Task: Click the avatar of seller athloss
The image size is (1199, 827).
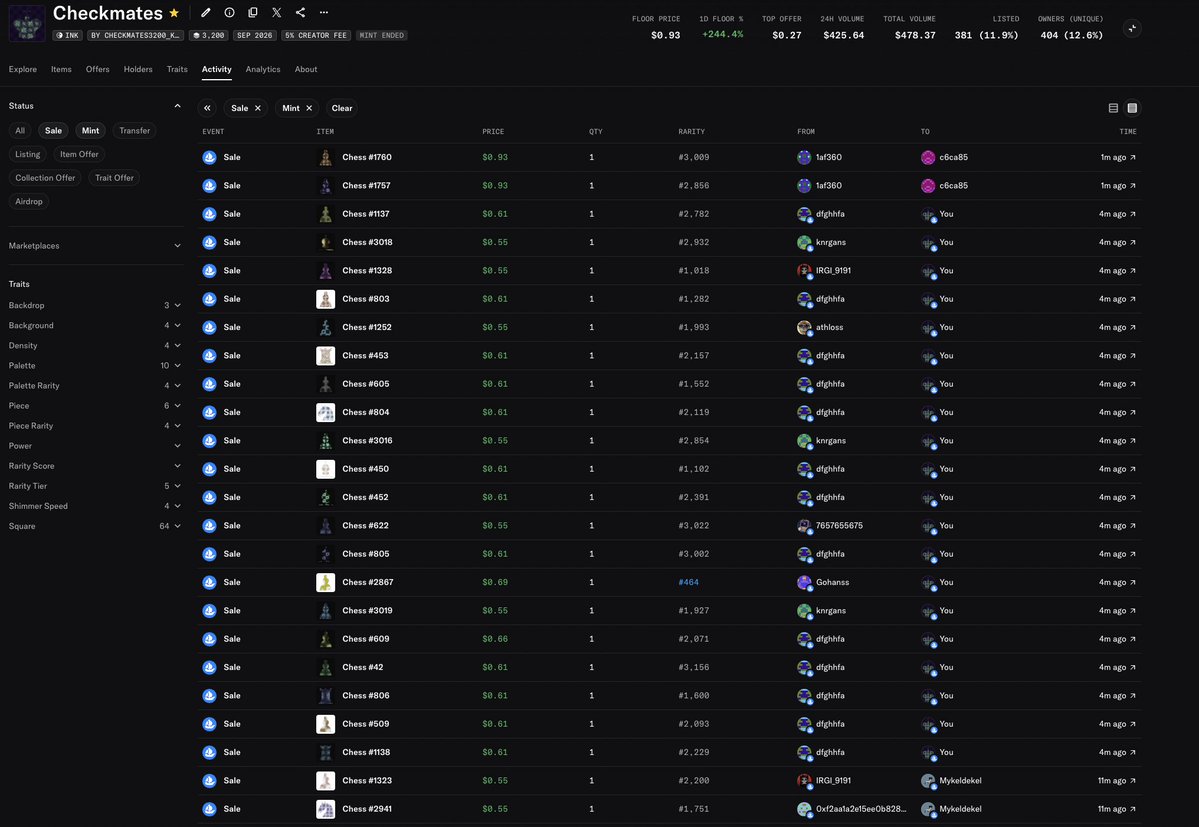Action: tap(804, 327)
